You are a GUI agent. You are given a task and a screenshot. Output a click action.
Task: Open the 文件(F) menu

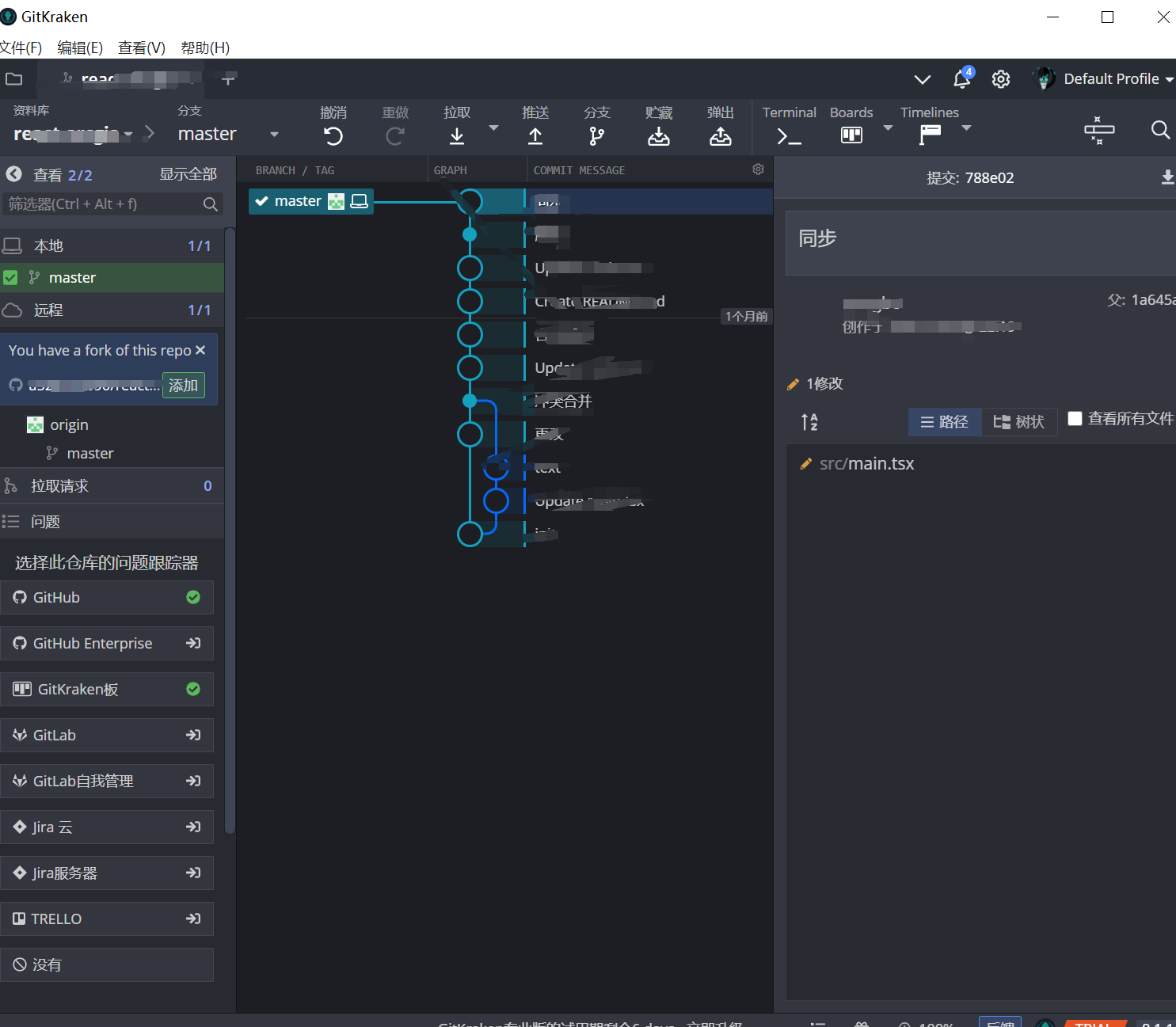click(21, 48)
